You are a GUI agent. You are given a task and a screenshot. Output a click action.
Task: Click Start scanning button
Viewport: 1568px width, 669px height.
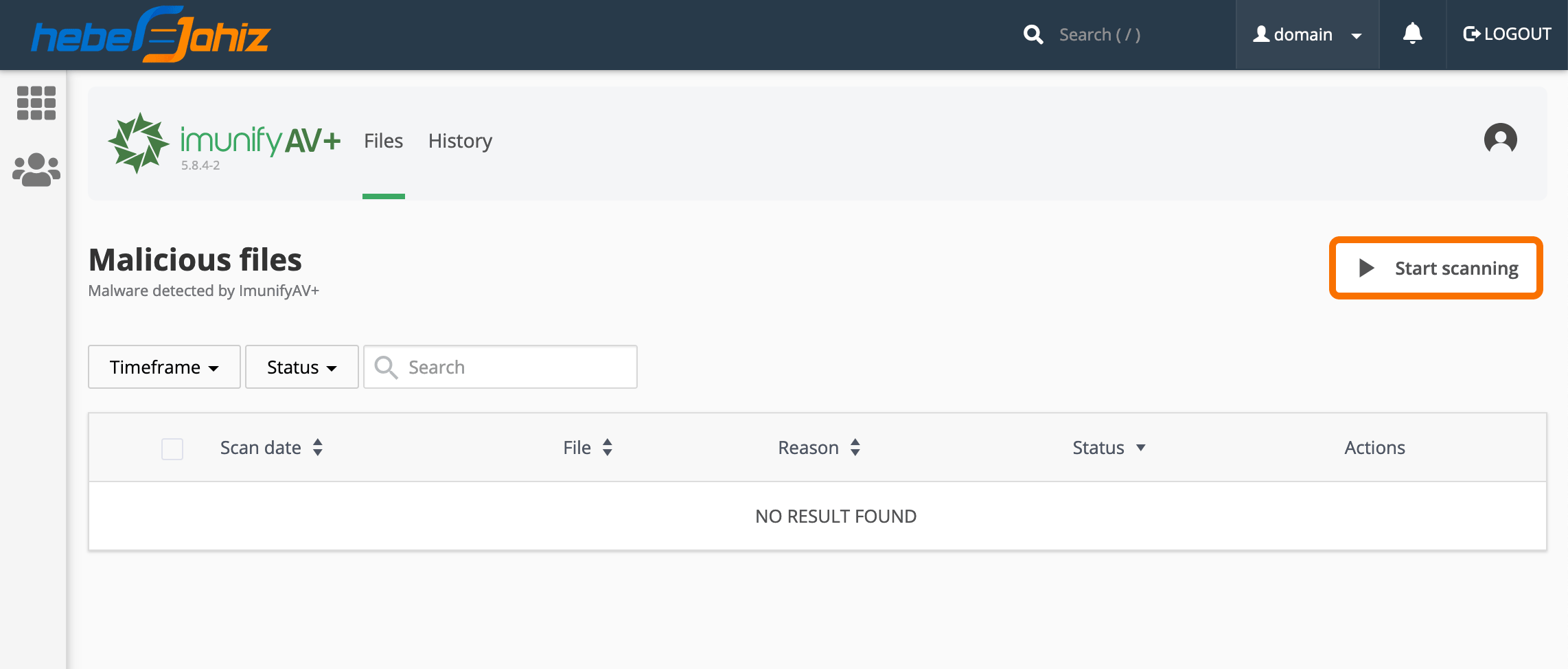[x=1436, y=268]
